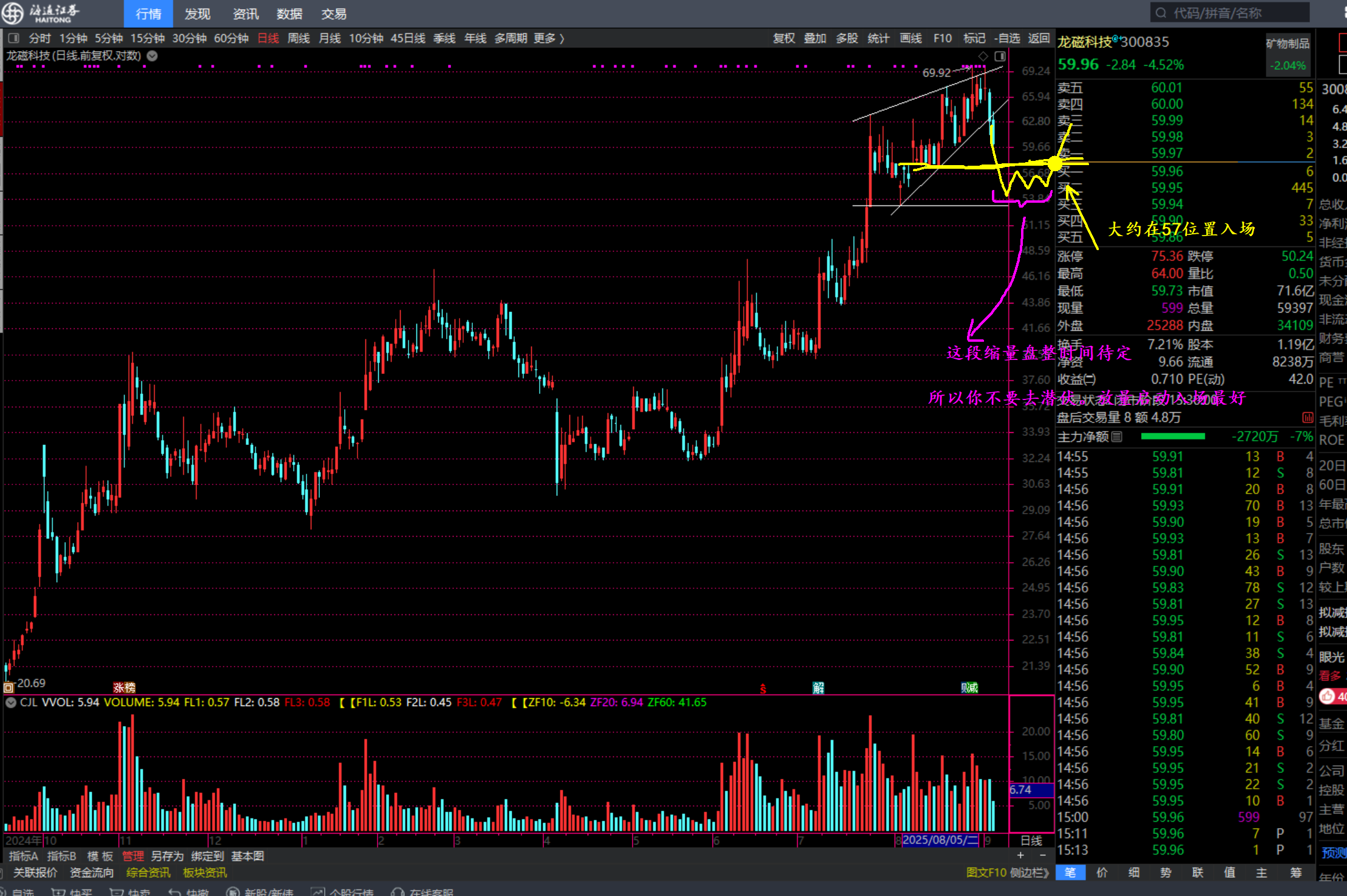
Task: Open the 叠加 overlay menu
Action: (x=815, y=38)
